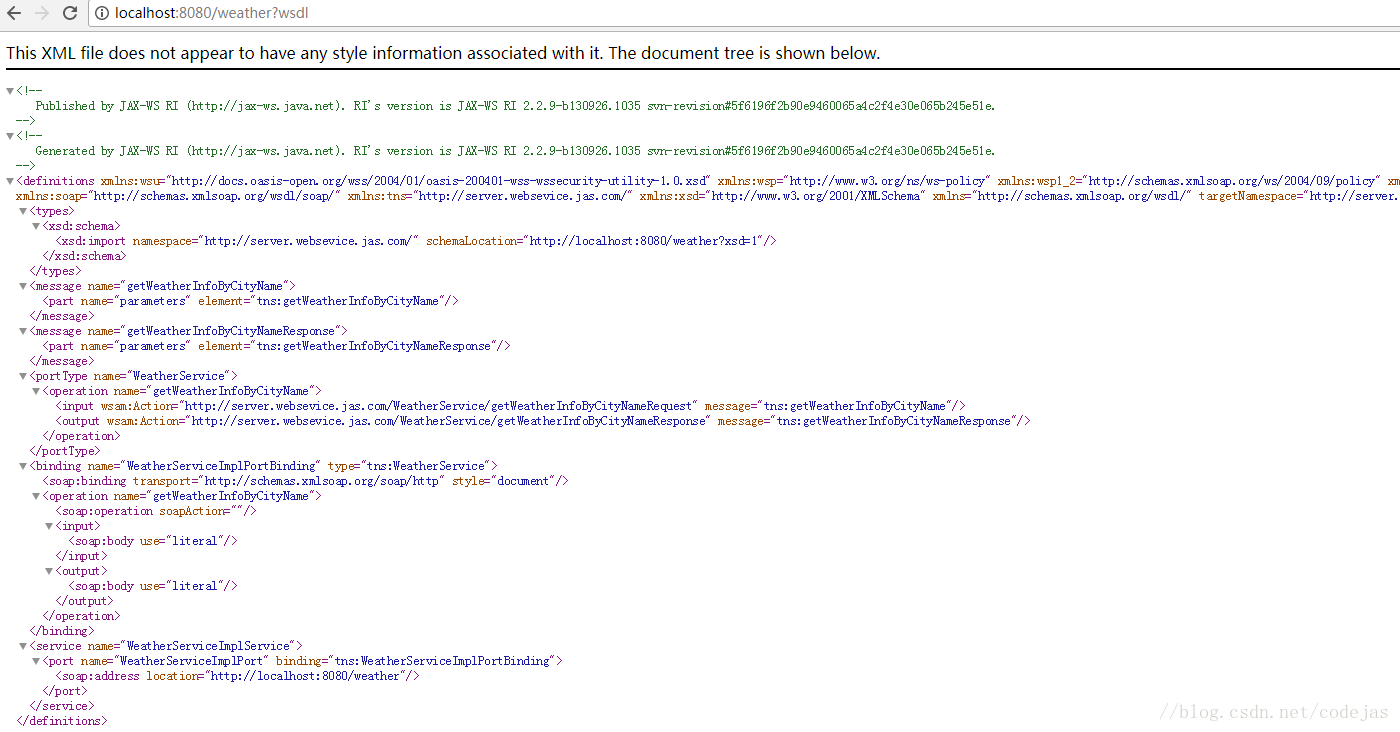Click the closing </binding> tag
This screenshot has width=1400, height=732.
[62, 631]
